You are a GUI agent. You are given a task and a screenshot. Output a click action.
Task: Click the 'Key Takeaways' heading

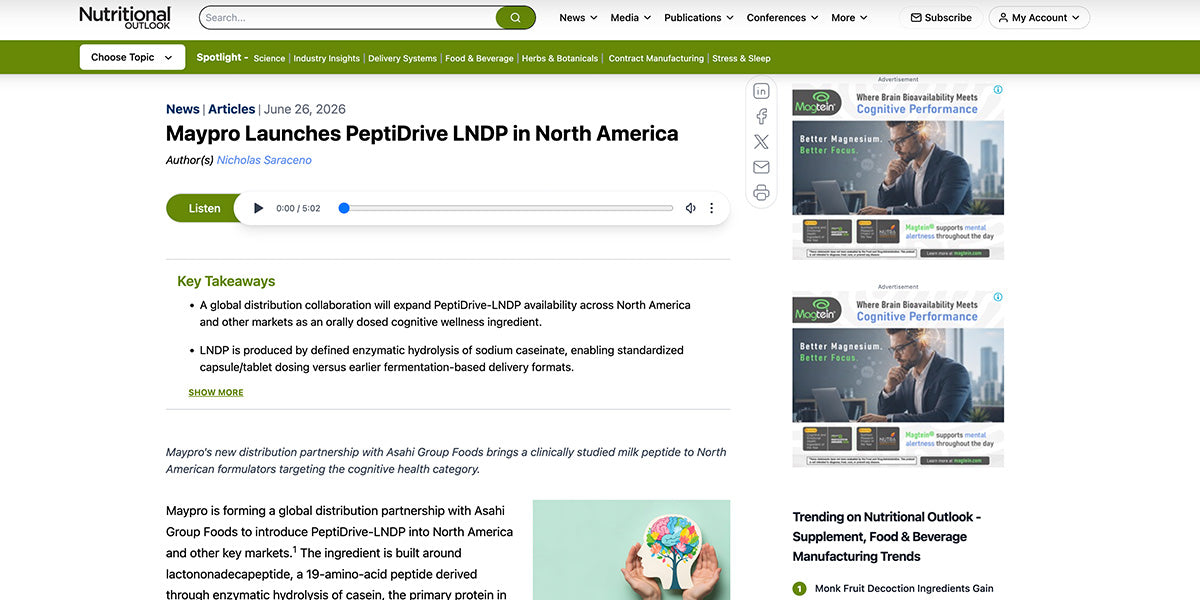pyautogui.click(x=226, y=281)
